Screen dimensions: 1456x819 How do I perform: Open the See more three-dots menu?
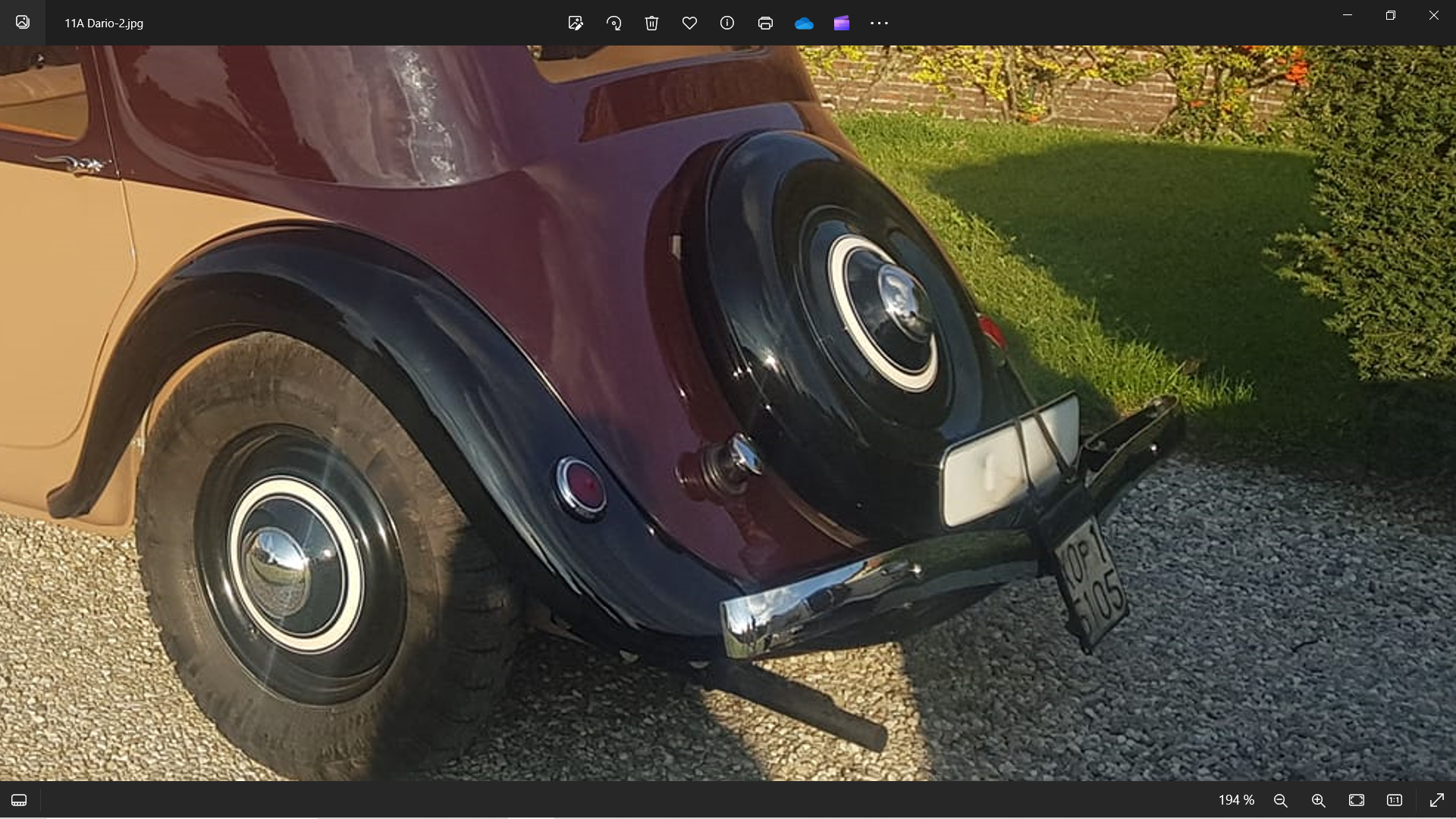[879, 23]
